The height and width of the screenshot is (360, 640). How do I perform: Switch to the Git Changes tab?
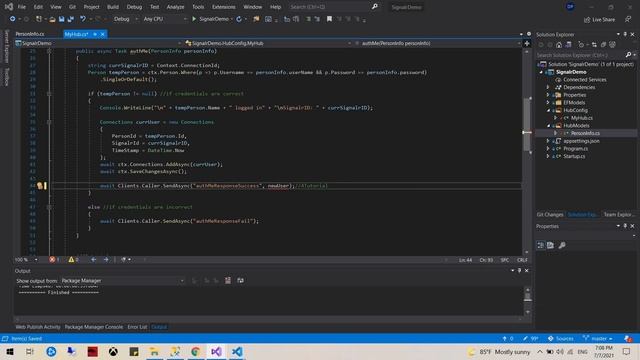pos(550,215)
